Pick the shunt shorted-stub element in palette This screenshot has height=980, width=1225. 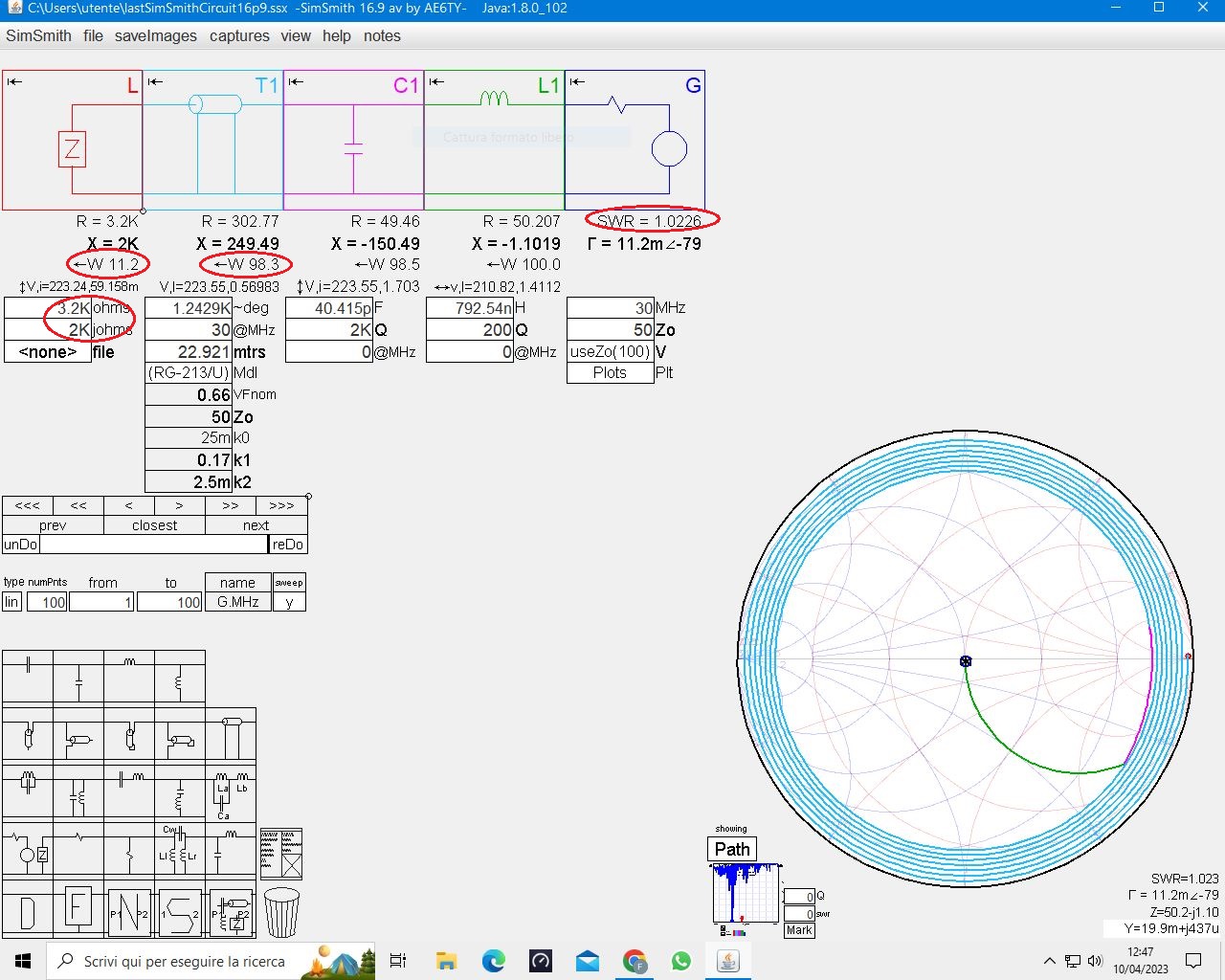click(180, 735)
